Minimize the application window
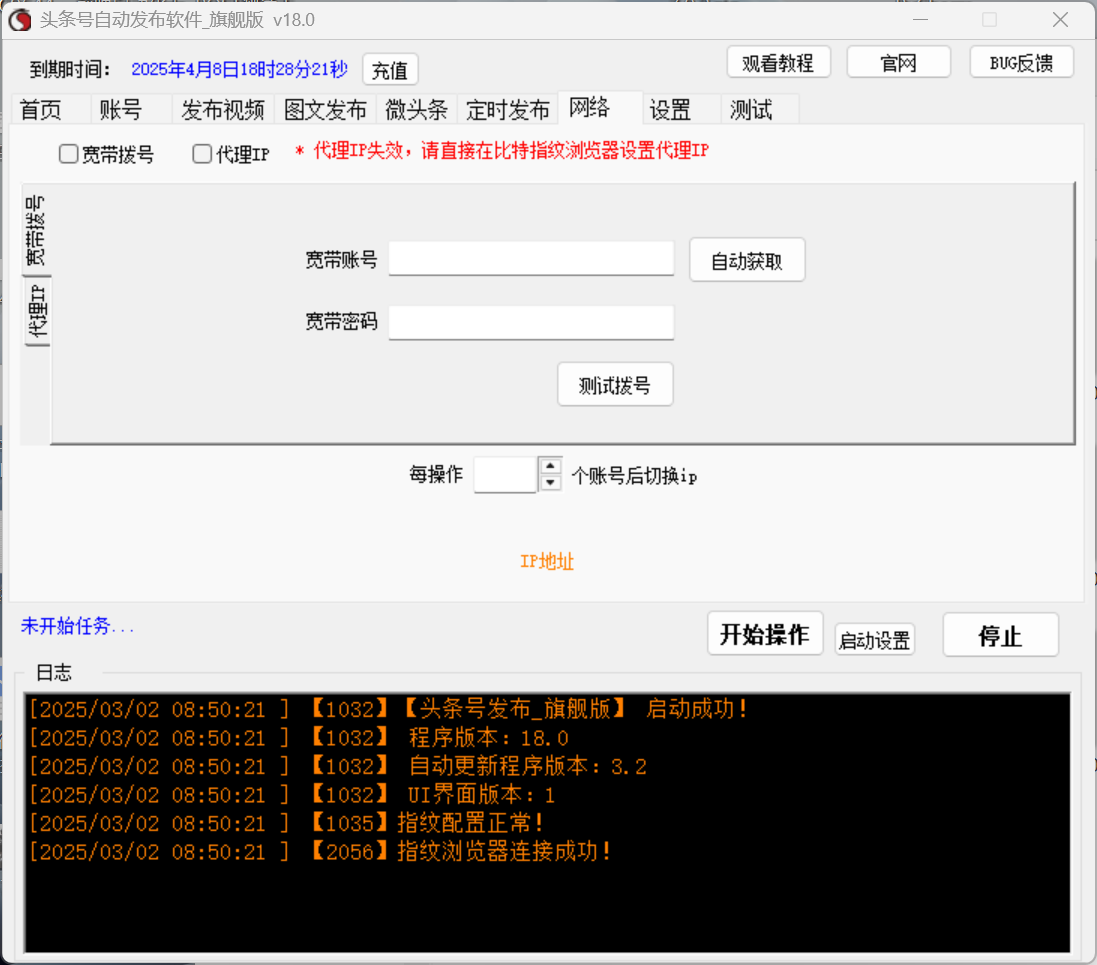This screenshot has height=965, width=1097. point(921,20)
